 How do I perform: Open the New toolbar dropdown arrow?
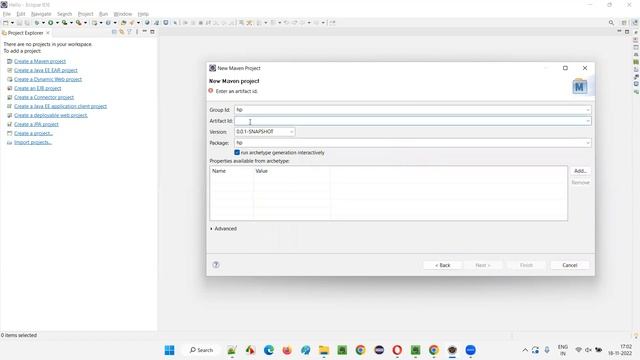(12, 23)
